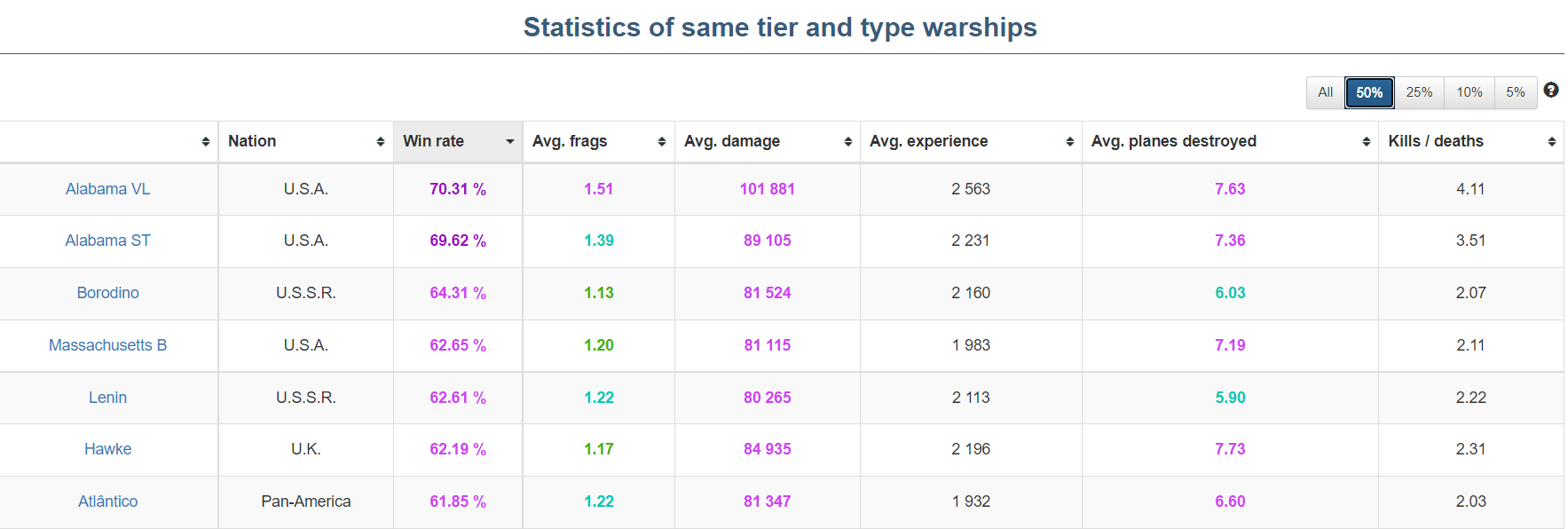Sort by the Nation column arrows
The image size is (1568, 529).
[380, 142]
